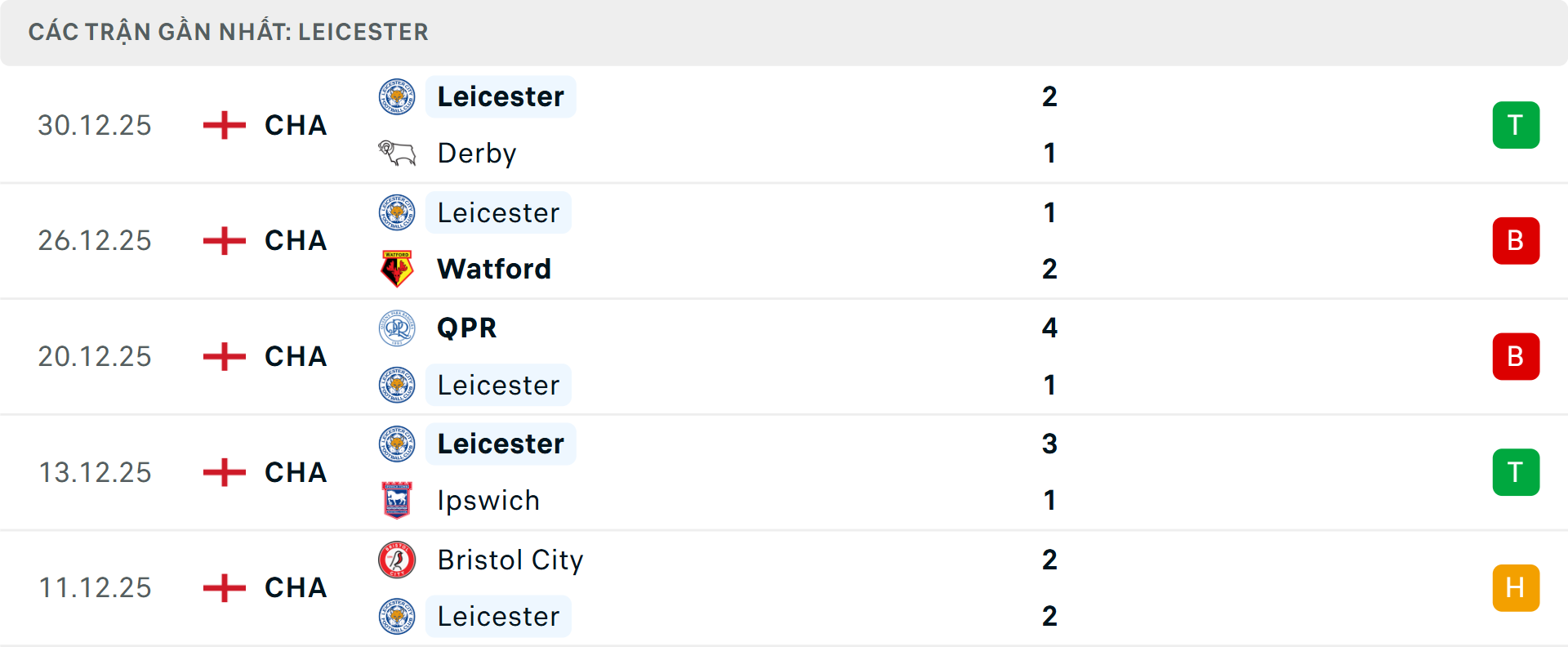The width and height of the screenshot is (1568, 647).
Task: Click the CHA competition label on the 26.12.25 row
Action: click(x=292, y=240)
